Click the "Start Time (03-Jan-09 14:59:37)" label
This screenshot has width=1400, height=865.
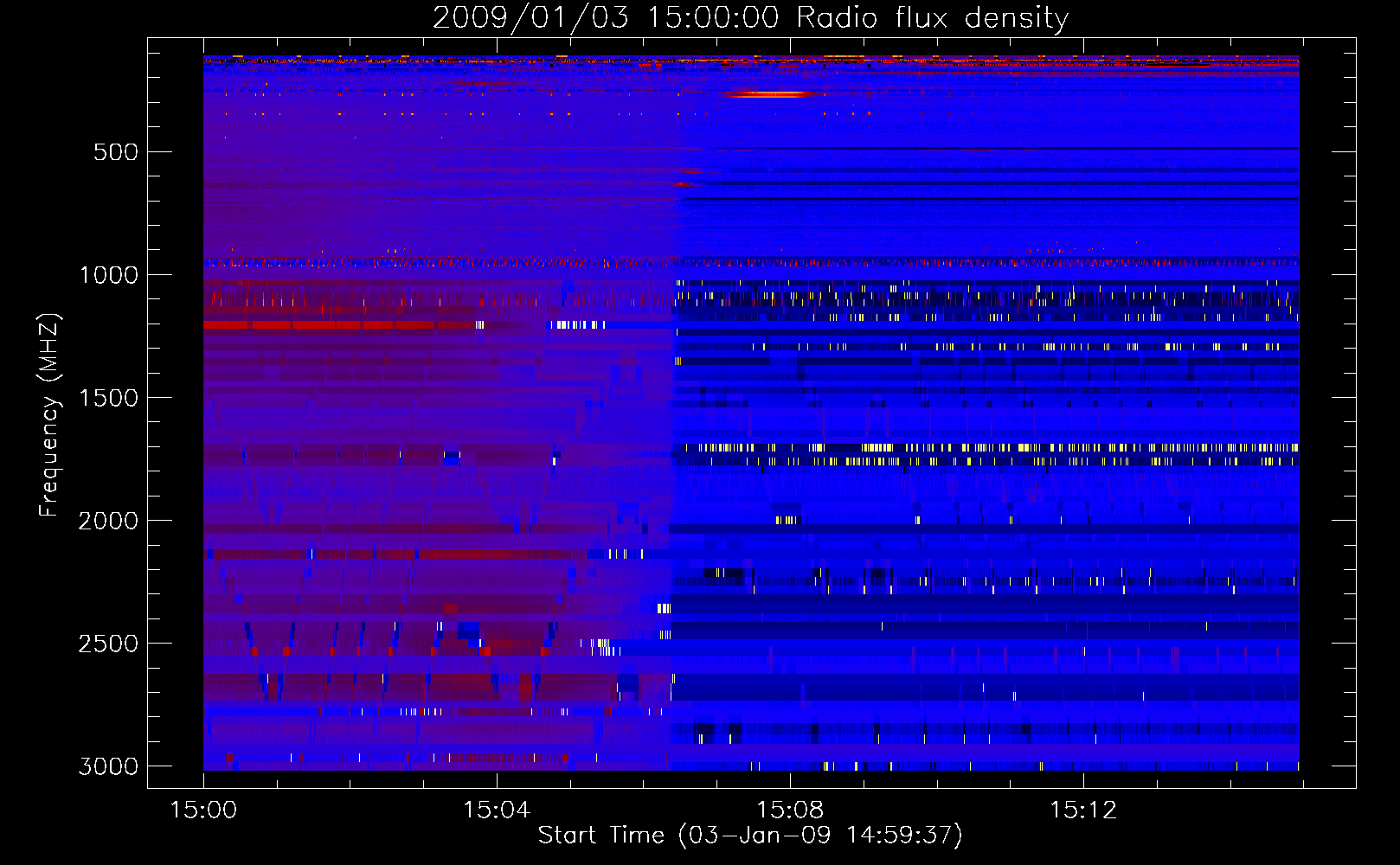pos(750,836)
